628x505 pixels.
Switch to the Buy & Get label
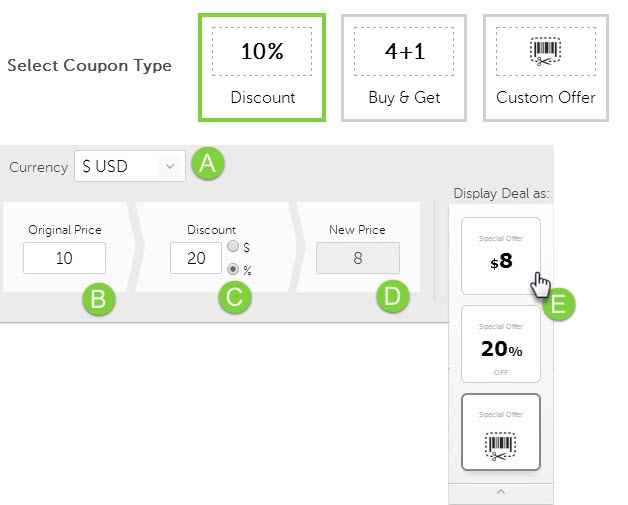point(404,98)
